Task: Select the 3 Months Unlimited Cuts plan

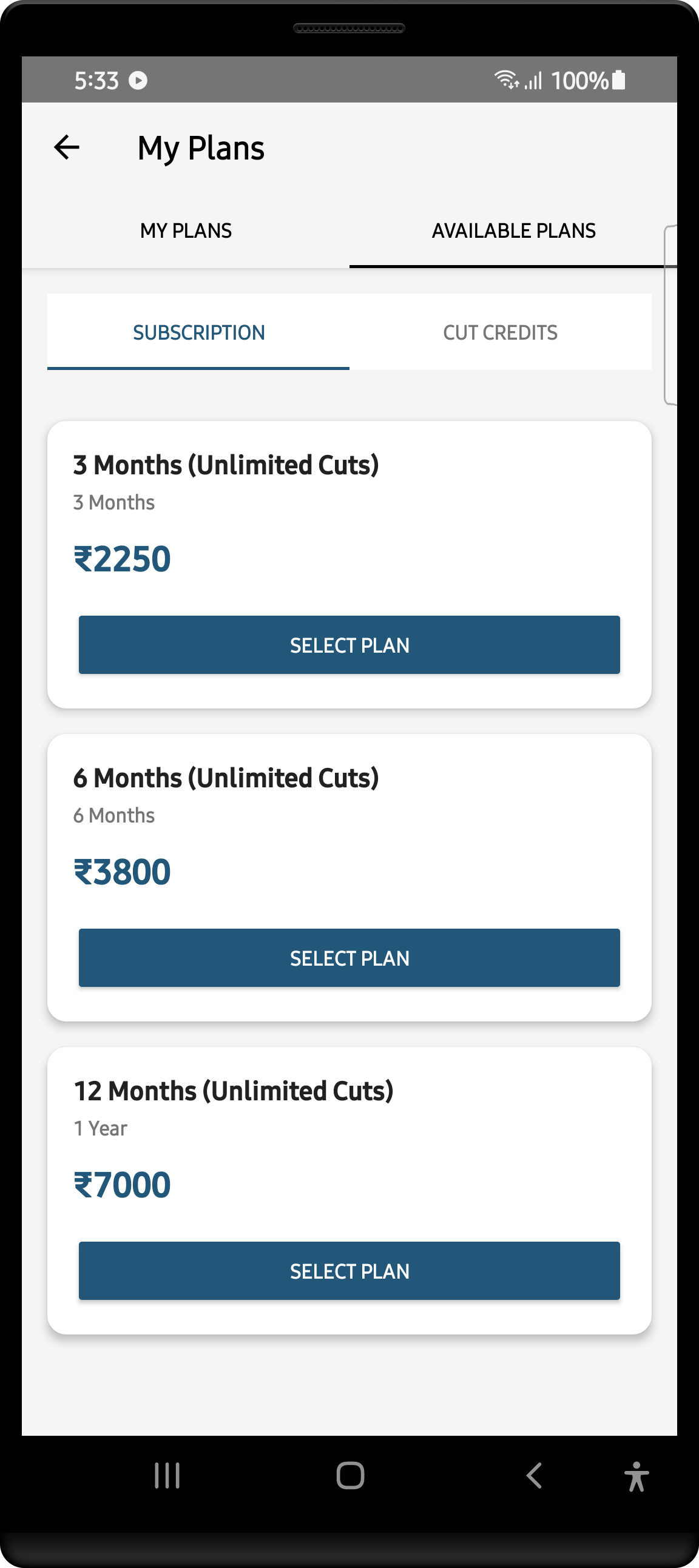Action: pyautogui.click(x=349, y=645)
